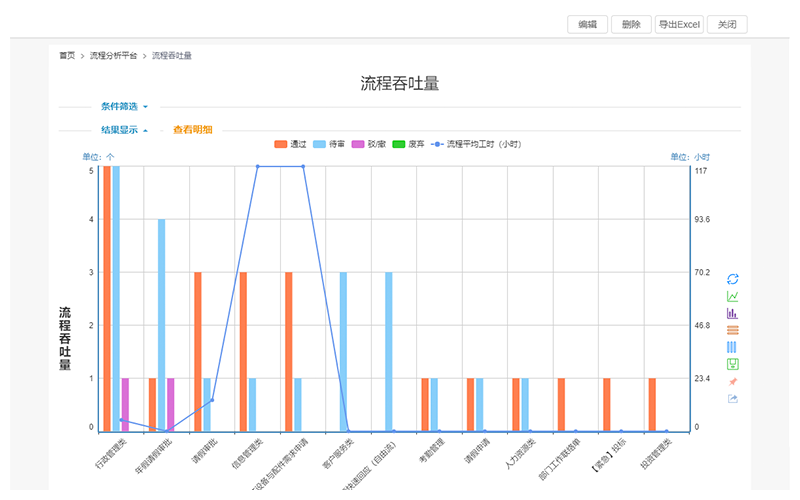Viewport: 800px width, 500px height.
Task: Click the refresh chart icon
Action: tap(732, 279)
